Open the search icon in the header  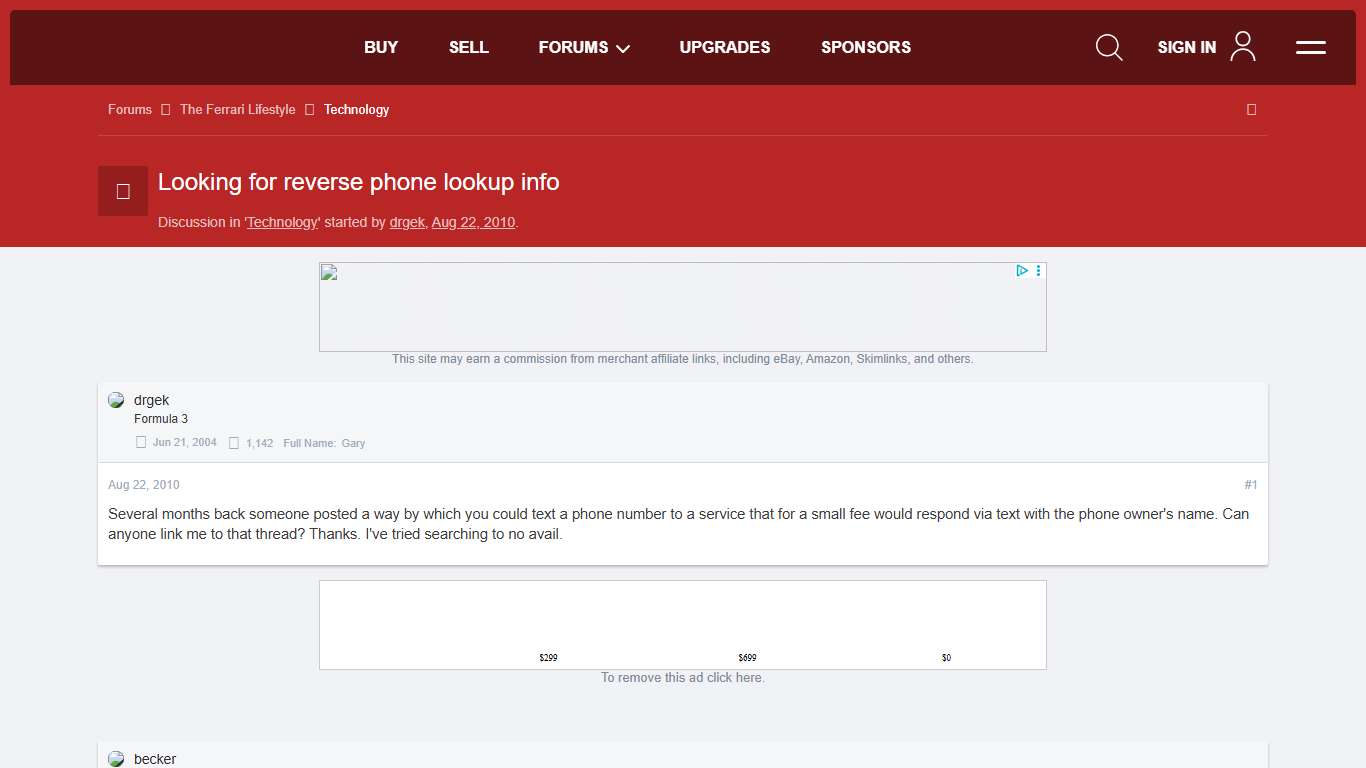tap(1109, 47)
